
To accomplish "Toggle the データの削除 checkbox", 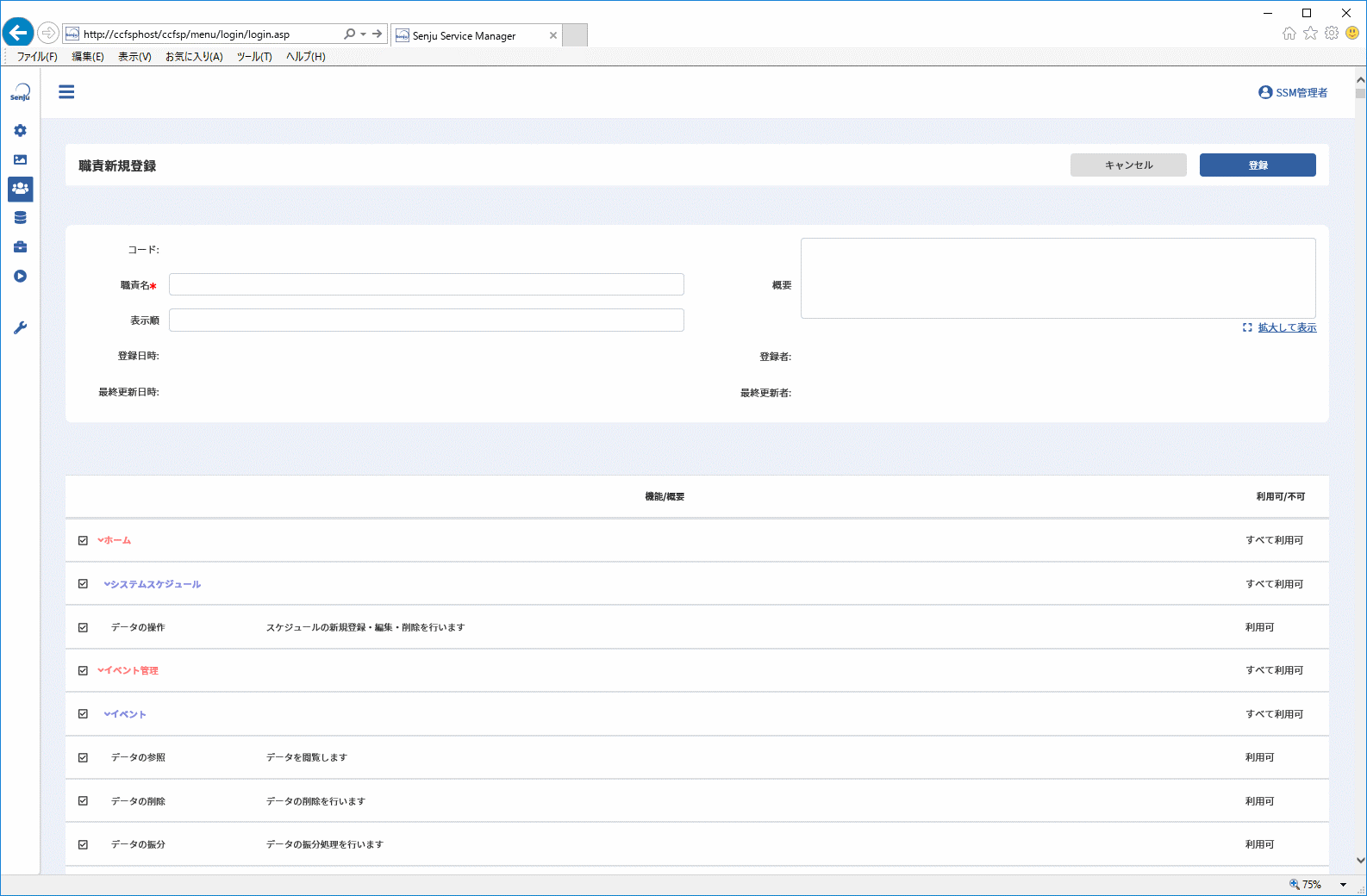I will 83,801.
